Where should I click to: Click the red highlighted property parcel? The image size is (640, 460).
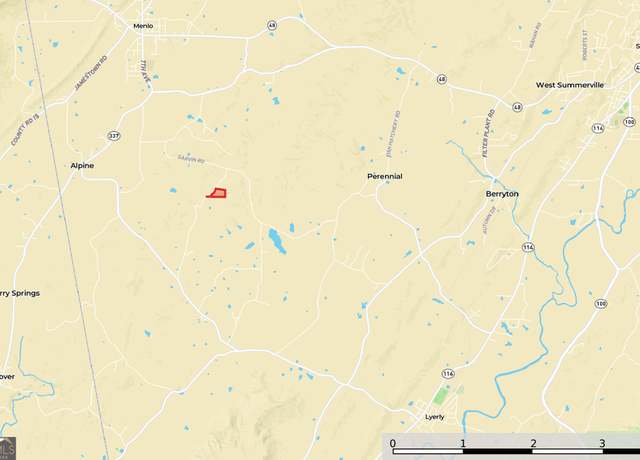[217, 193]
